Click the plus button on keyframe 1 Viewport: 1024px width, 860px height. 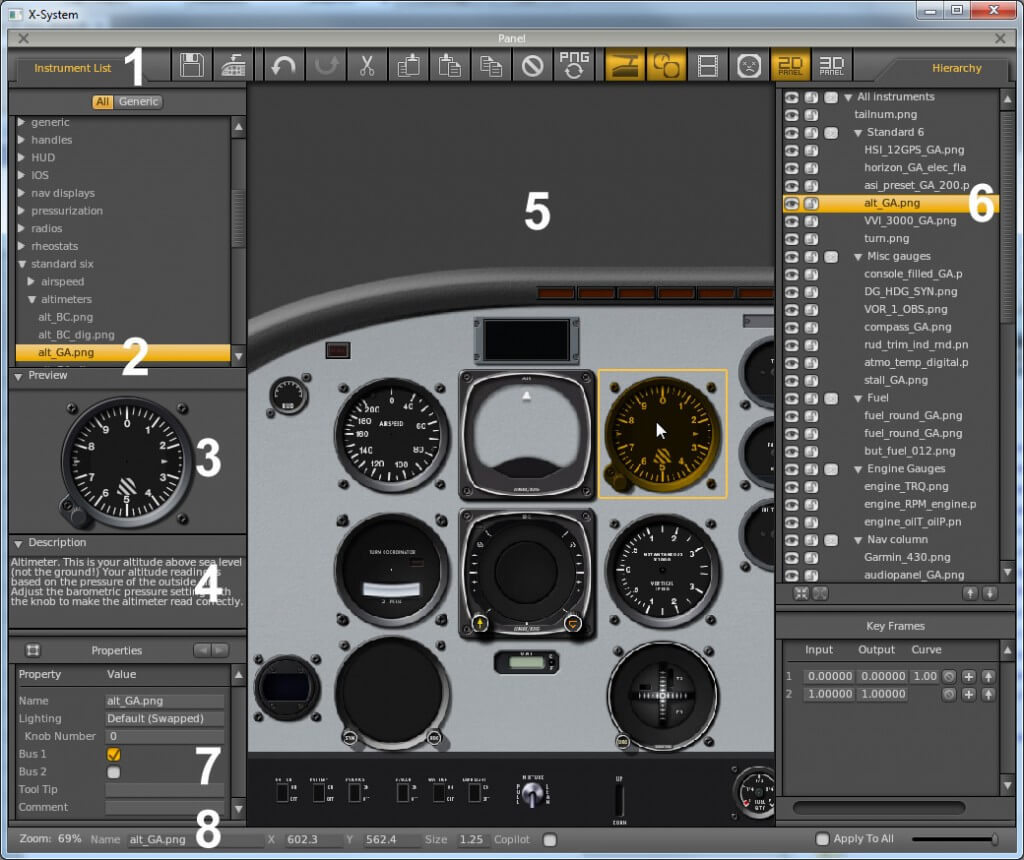coord(969,676)
